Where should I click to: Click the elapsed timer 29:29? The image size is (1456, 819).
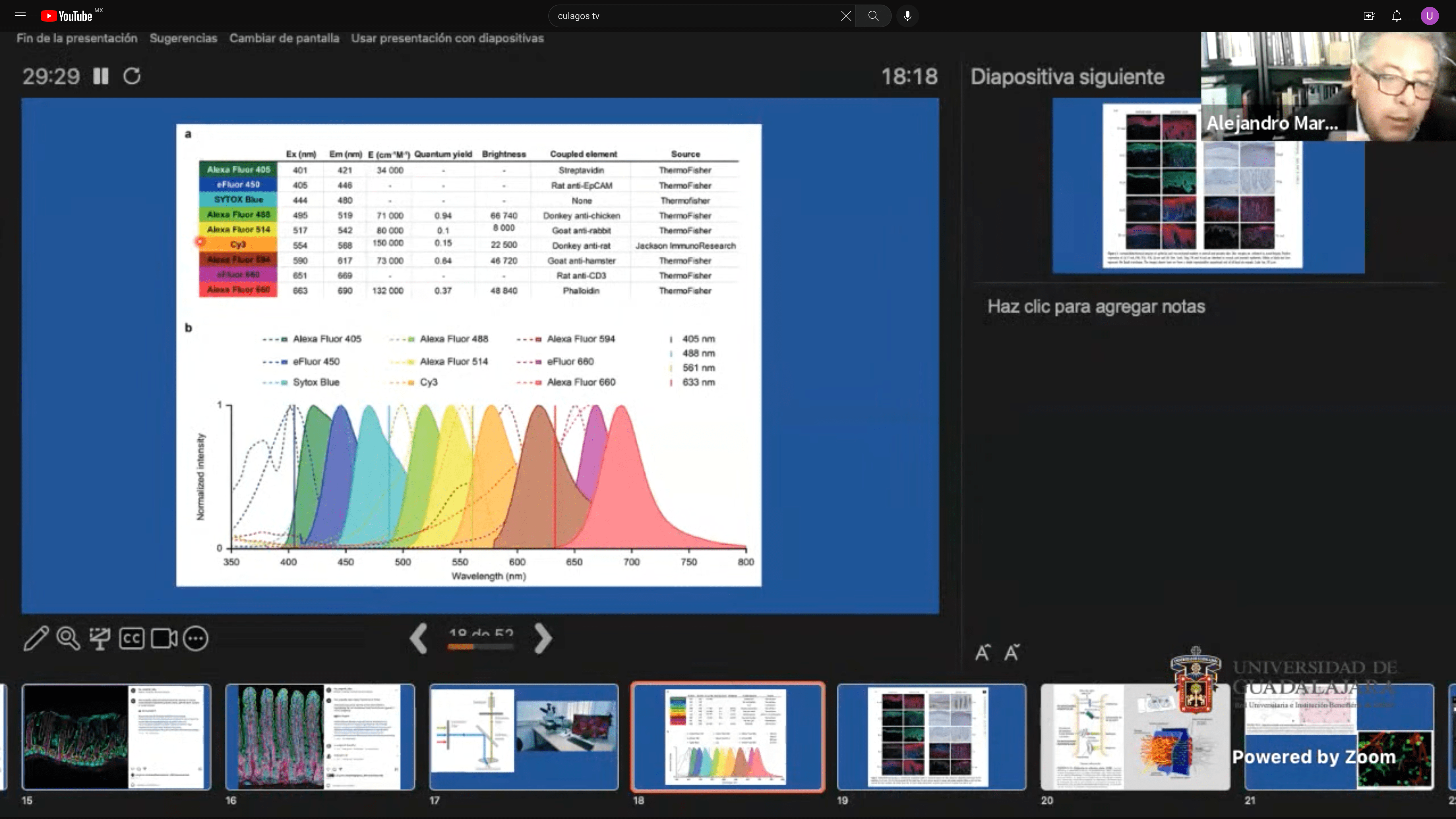[51, 76]
